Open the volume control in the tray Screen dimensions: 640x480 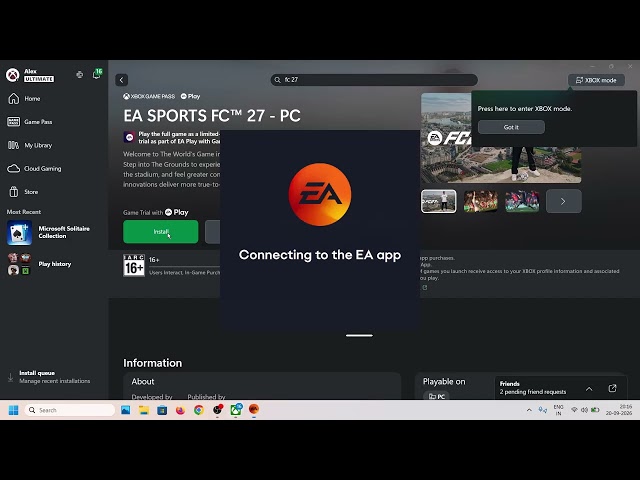point(584,410)
